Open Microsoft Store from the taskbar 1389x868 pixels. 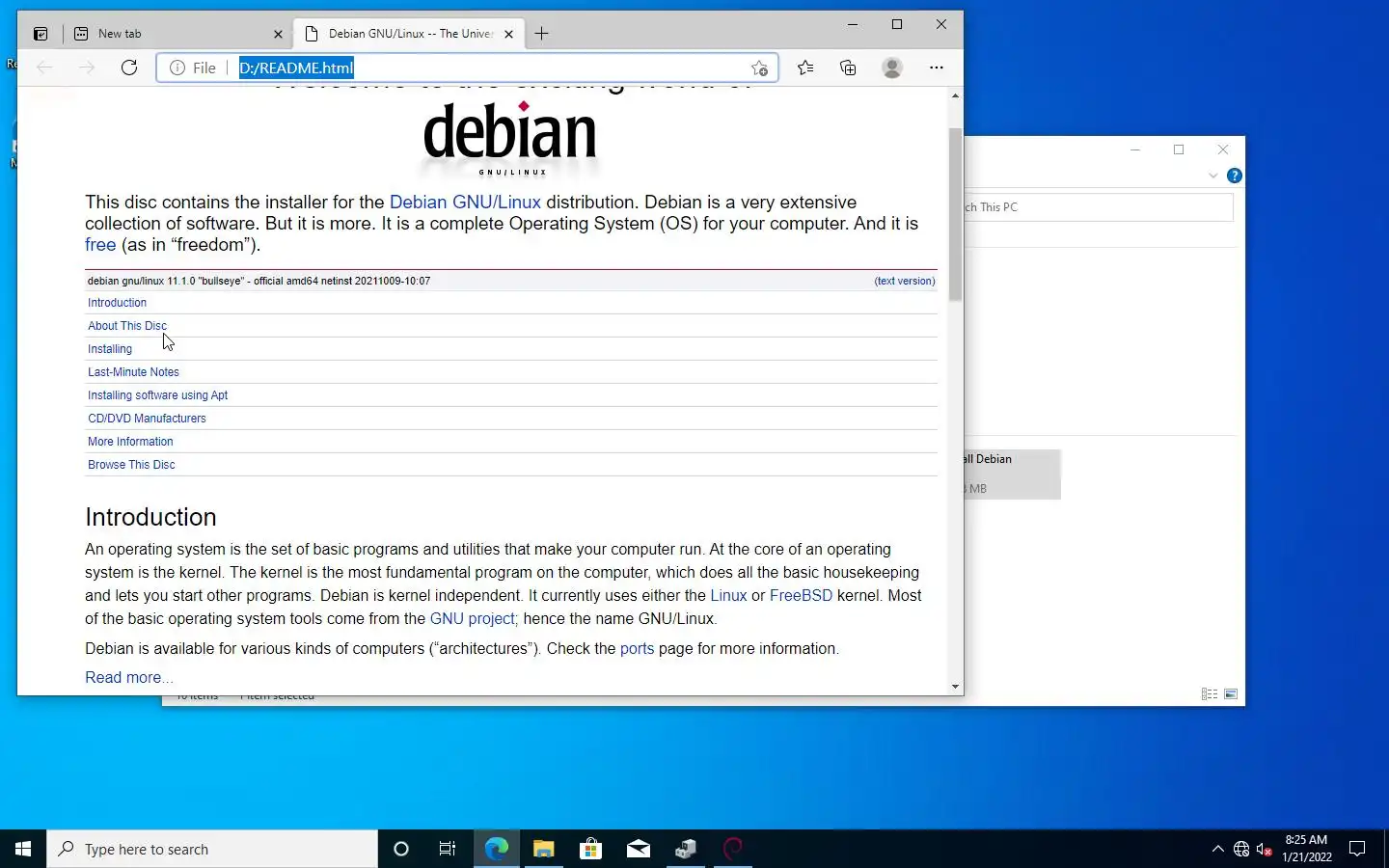(590, 849)
